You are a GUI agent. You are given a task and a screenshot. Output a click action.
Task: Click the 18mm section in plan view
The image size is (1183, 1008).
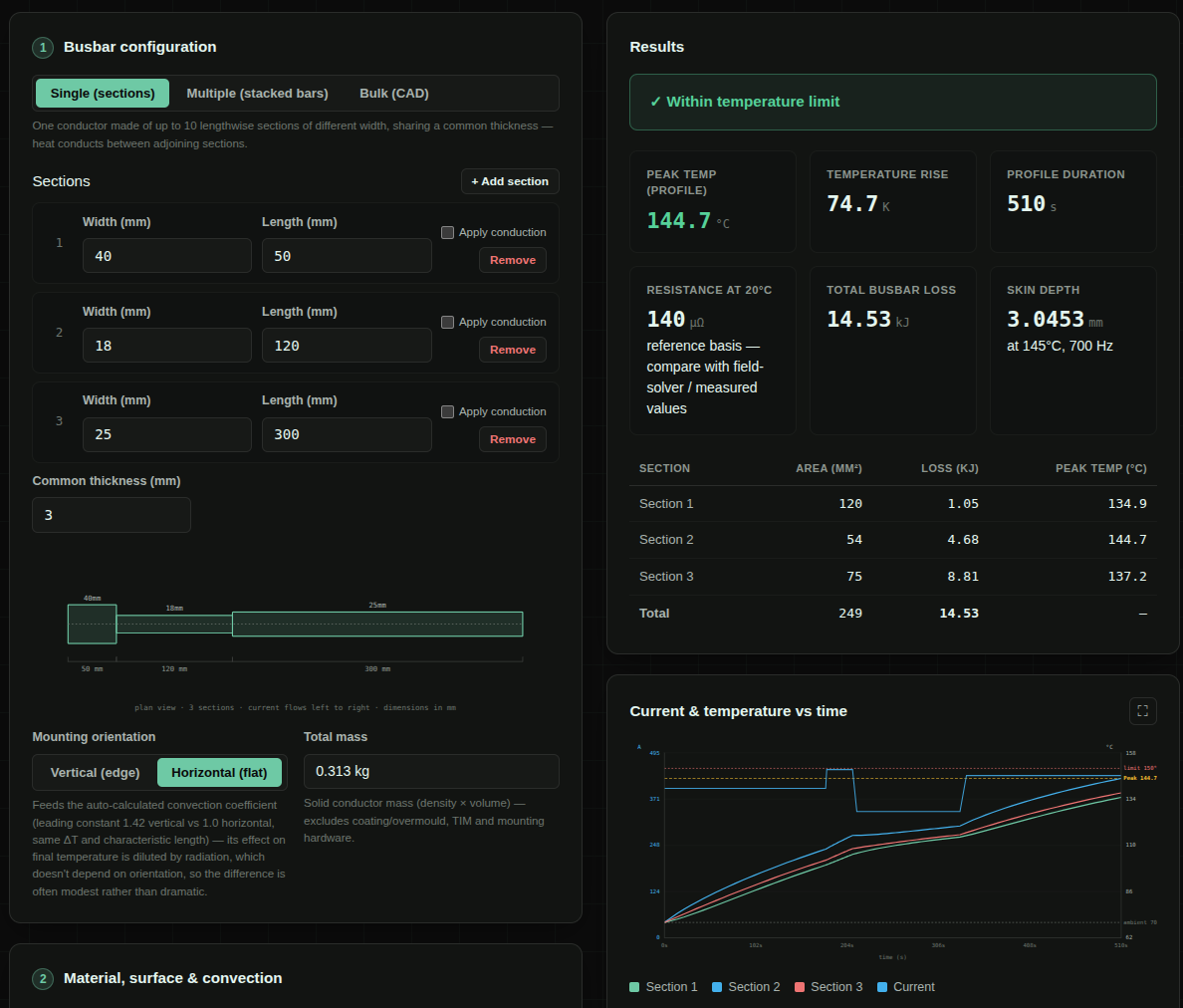[x=174, y=624]
